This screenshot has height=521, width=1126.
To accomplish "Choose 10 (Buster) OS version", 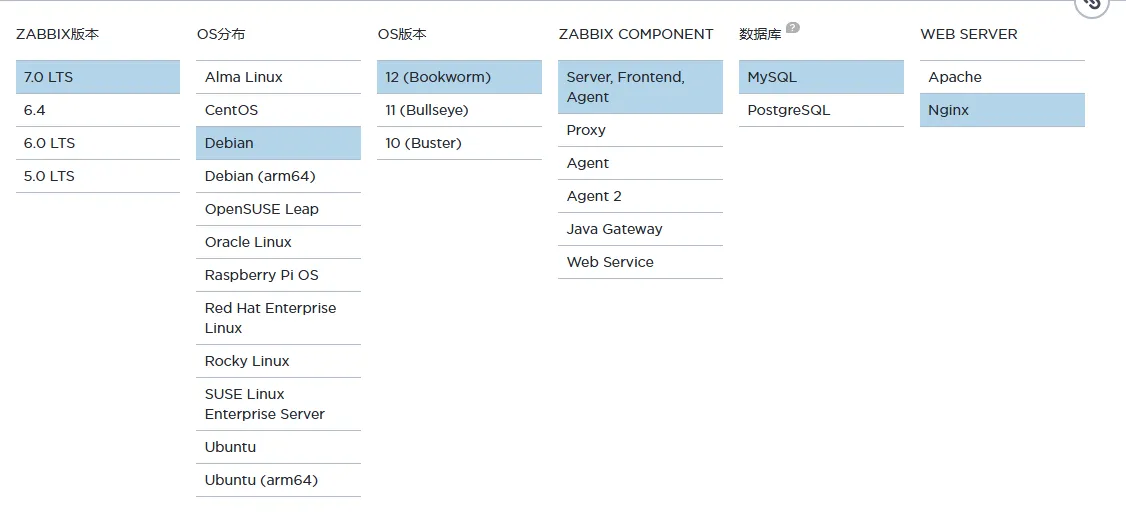I will [459, 143].
